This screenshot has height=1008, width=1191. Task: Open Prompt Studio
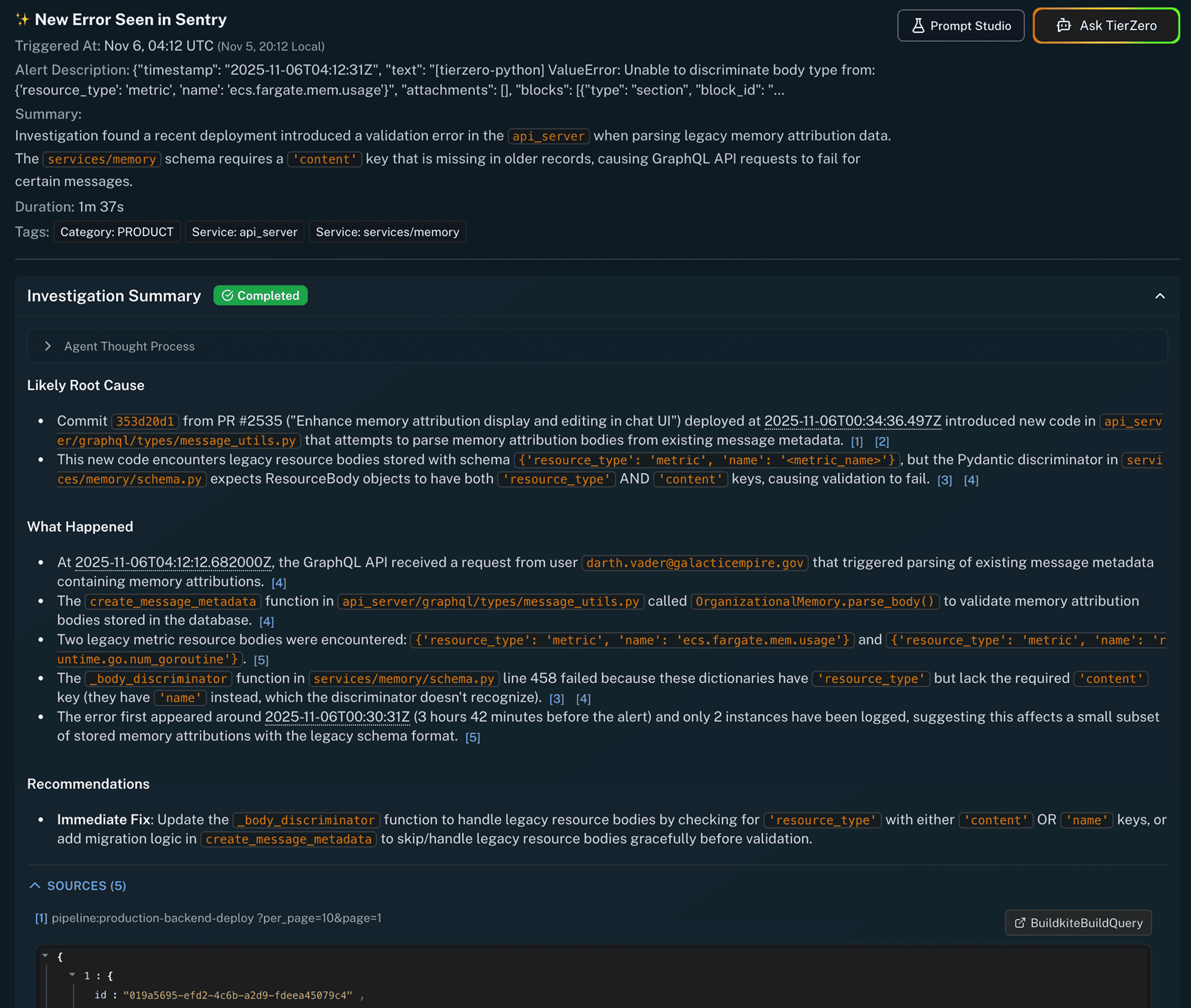(961, 25)
